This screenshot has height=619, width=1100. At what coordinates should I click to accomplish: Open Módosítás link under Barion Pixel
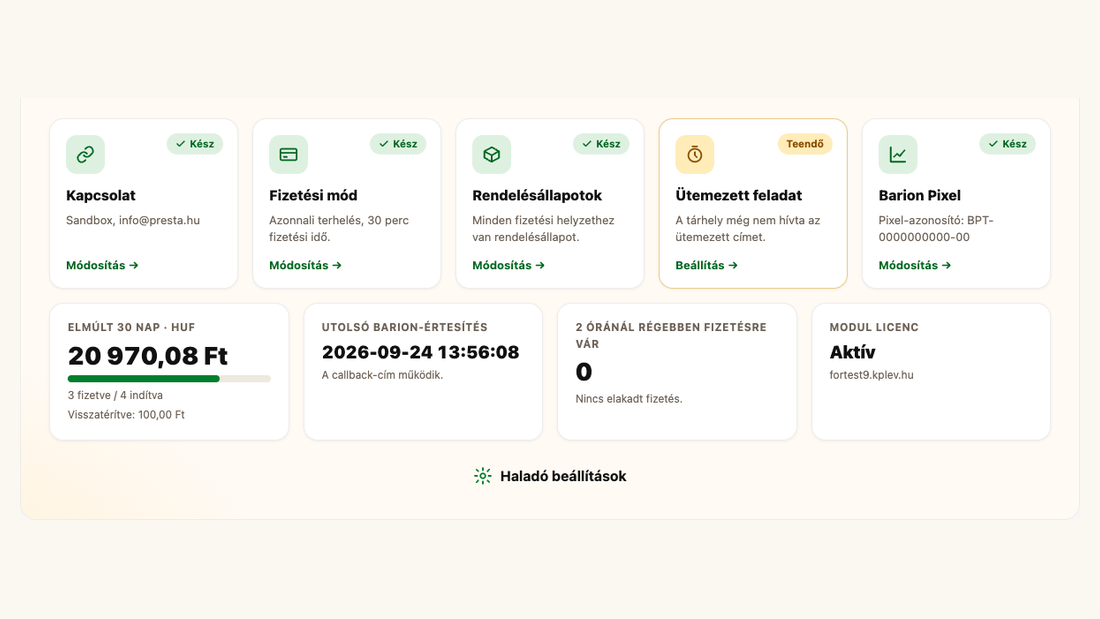(x=915, y=265)
